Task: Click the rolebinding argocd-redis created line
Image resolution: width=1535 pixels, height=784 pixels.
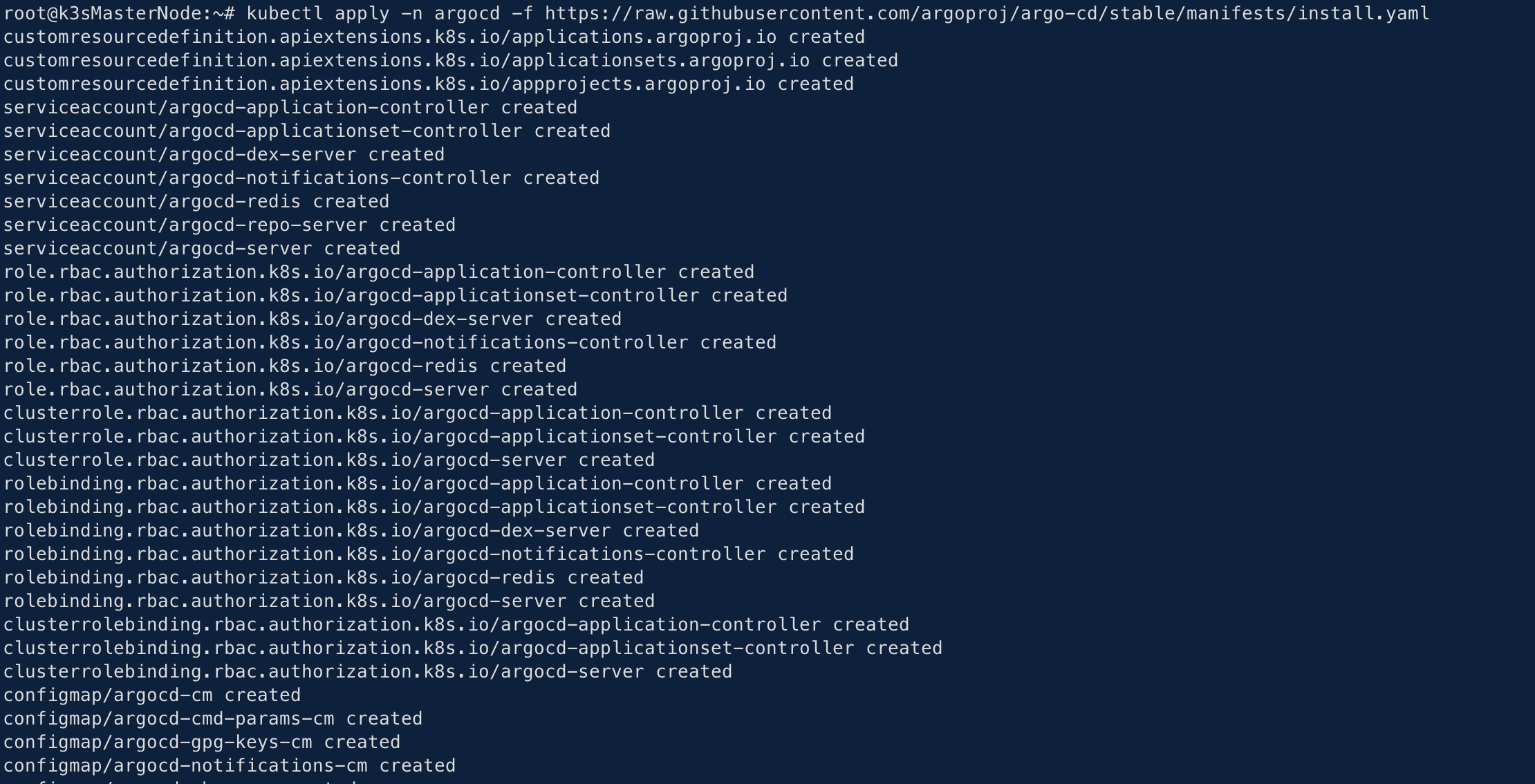Action: (x=323, y=577)
